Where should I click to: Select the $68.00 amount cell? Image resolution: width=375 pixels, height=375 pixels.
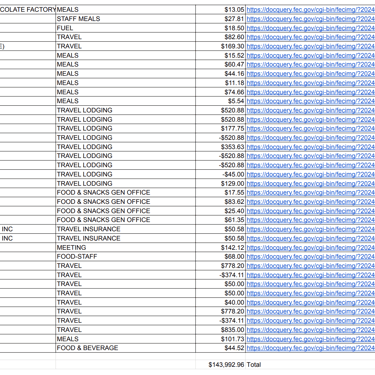click(221, 257)
